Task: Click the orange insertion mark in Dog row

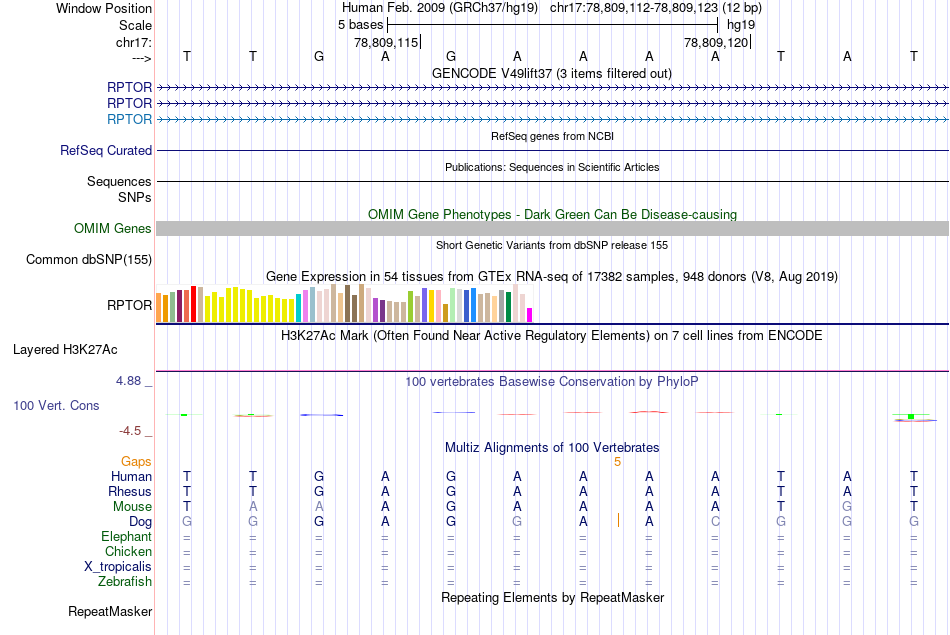Action: 618,520
